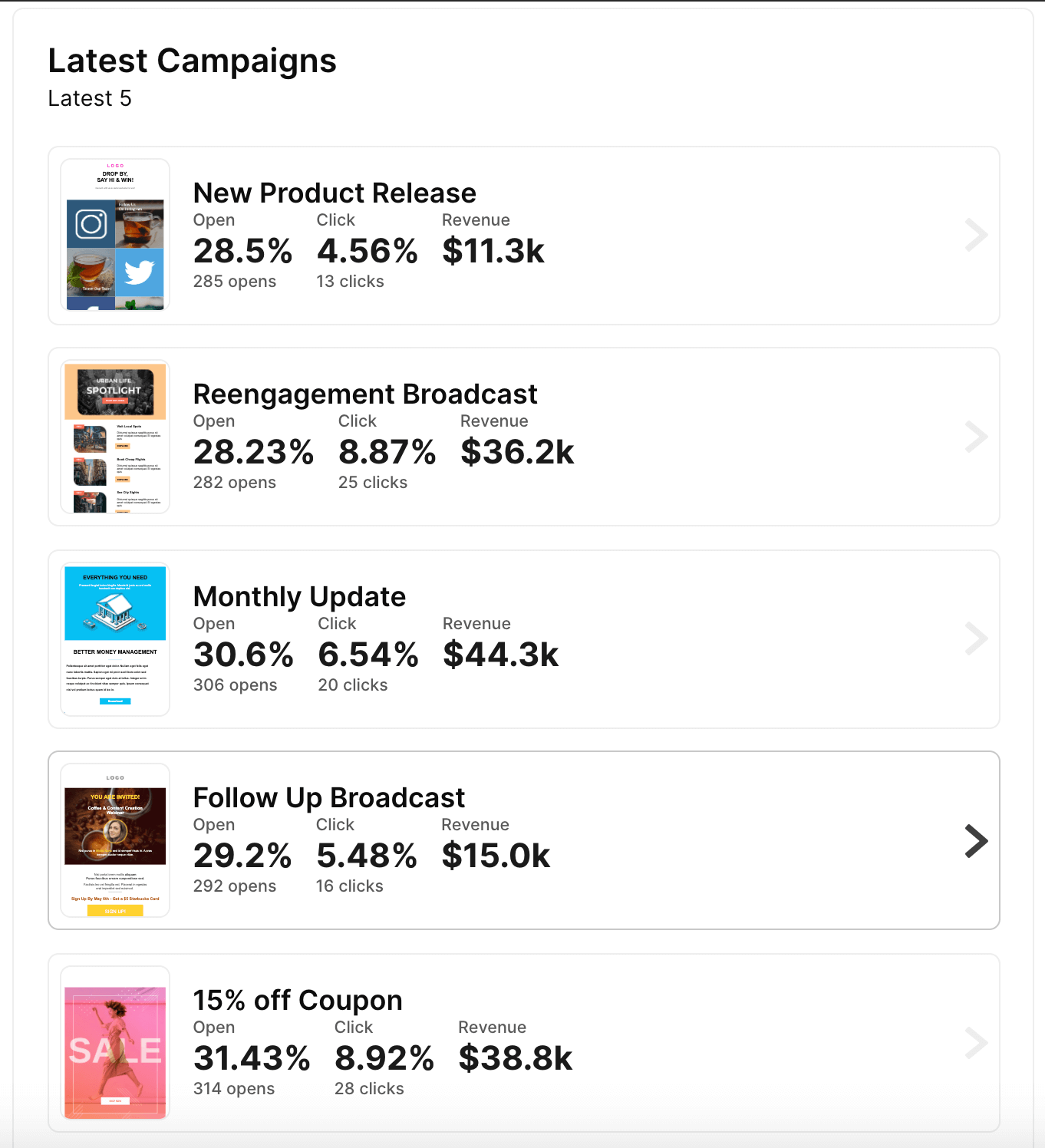
Task: Select the Monthly Update email thumbnail
Action: tap(115, 639)
